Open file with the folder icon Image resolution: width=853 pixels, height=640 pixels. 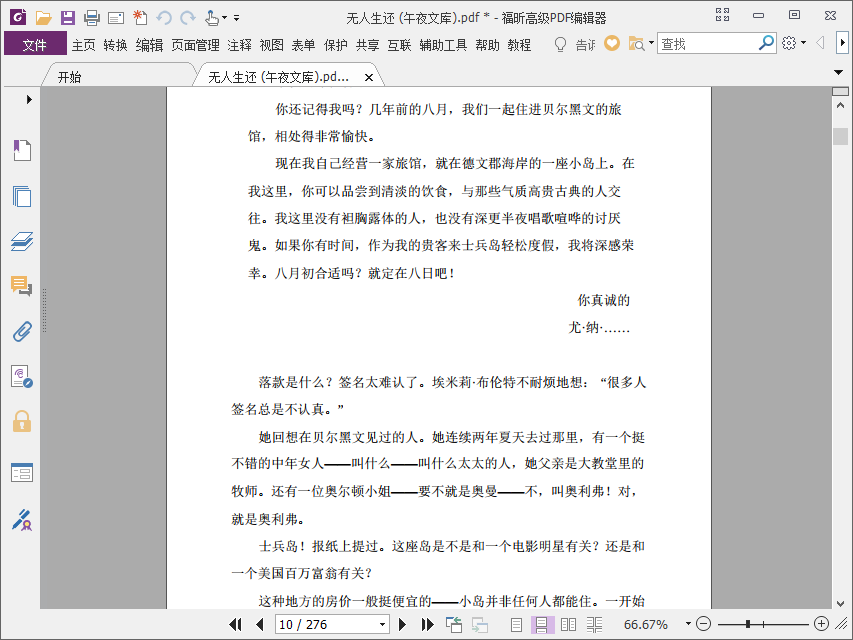click(43, 18)
